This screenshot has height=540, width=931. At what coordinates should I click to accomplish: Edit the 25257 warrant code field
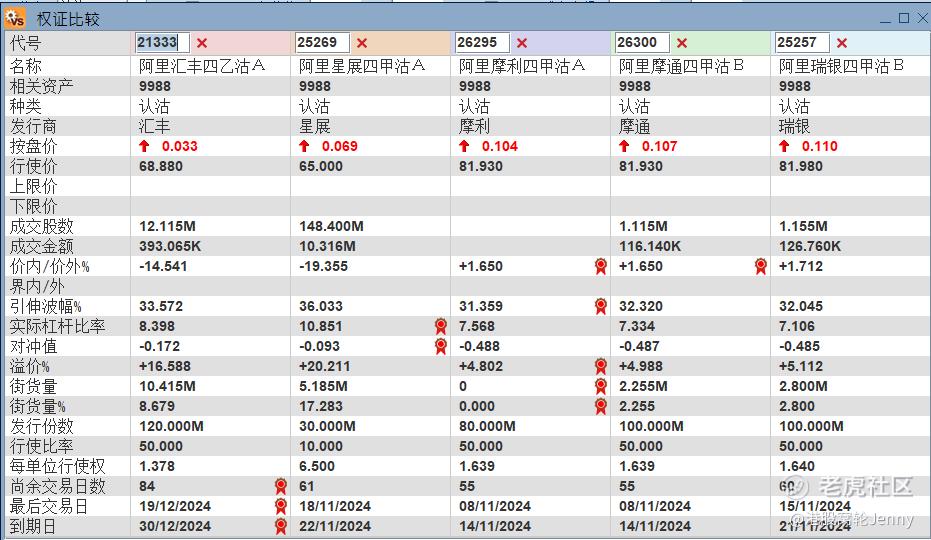pyautogui.click(x=802, y=42)
